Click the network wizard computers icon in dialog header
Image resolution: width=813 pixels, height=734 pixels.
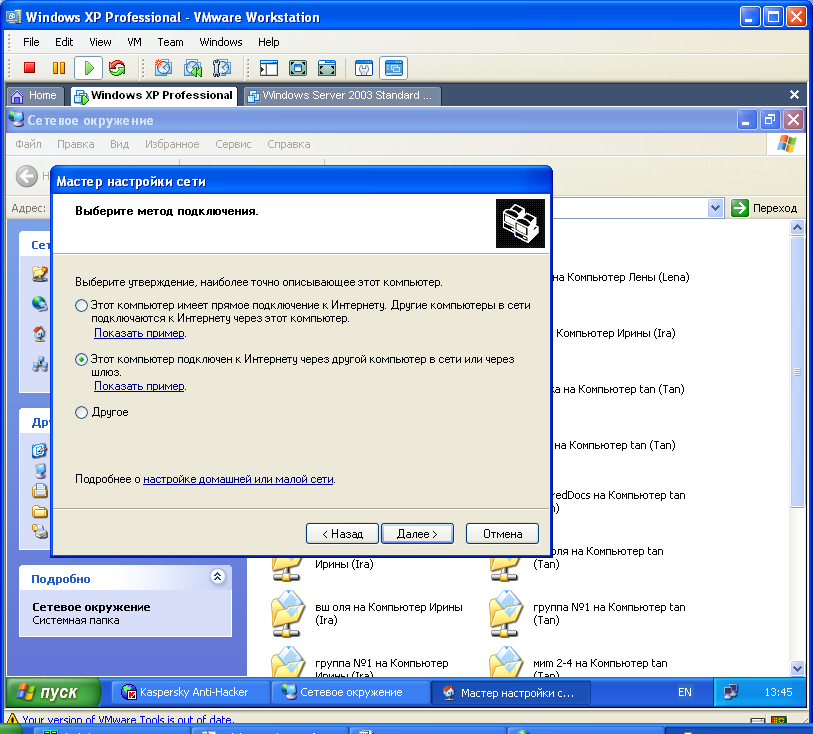click(520, 223)
